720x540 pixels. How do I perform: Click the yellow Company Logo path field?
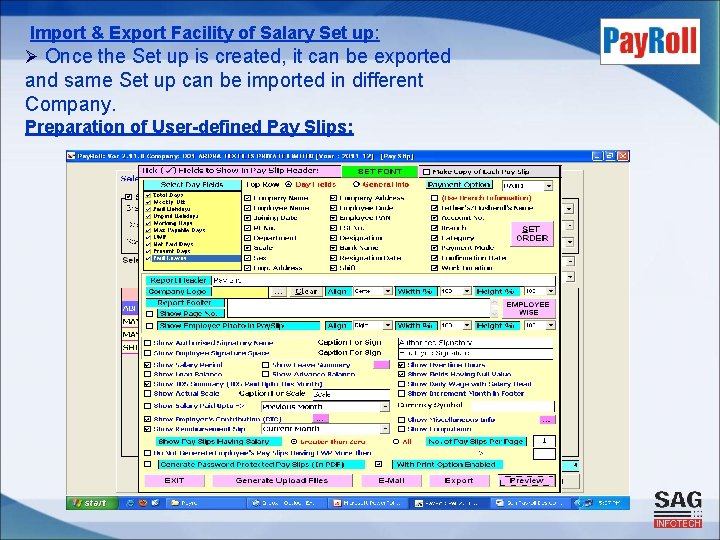(240, 292)
